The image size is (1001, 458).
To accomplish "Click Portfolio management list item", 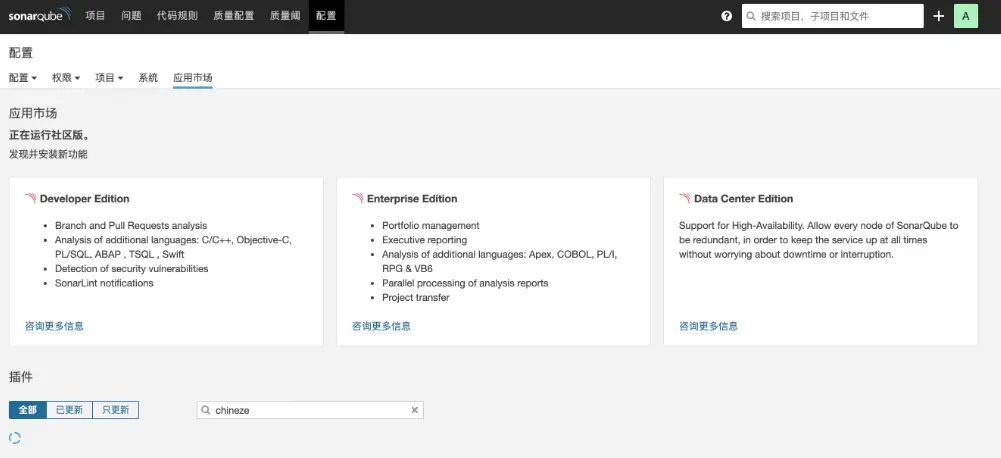I will (431, 225).
